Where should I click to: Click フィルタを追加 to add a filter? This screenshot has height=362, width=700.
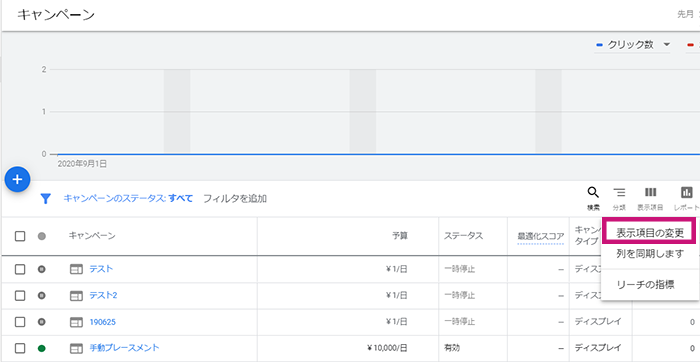tap(235, 199)
